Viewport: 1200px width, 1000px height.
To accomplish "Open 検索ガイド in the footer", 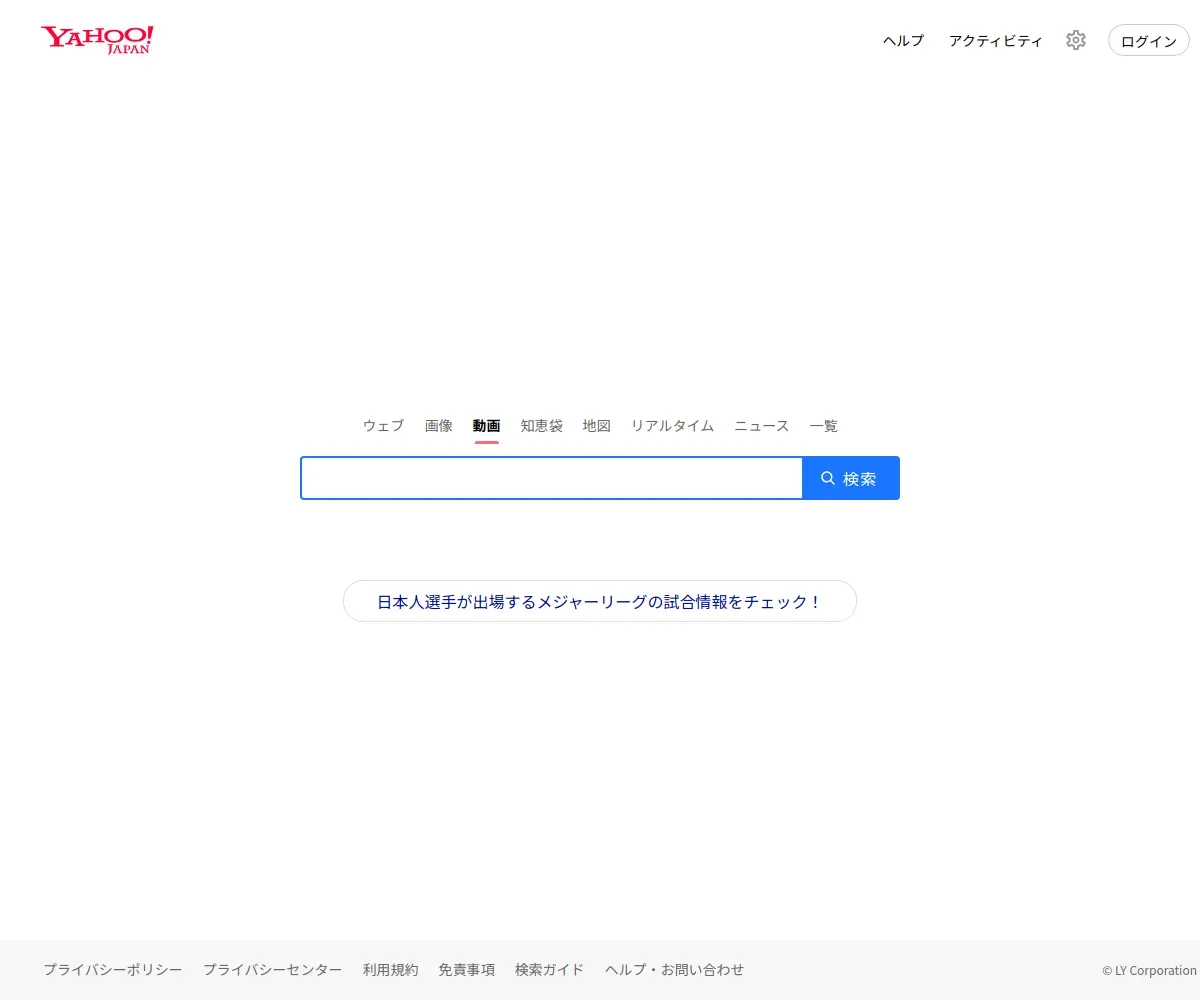I will coord(550,970).
